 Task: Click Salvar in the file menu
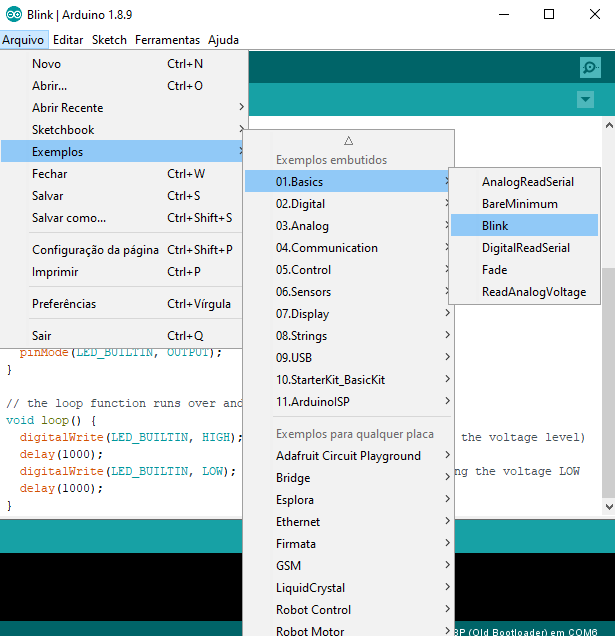click(x=122, y=196)
